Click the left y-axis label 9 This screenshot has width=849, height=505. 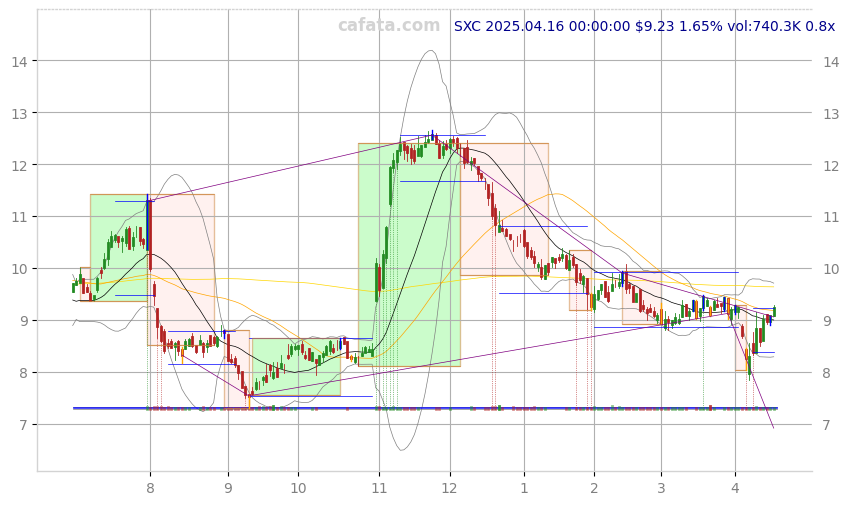click(24, 322)
